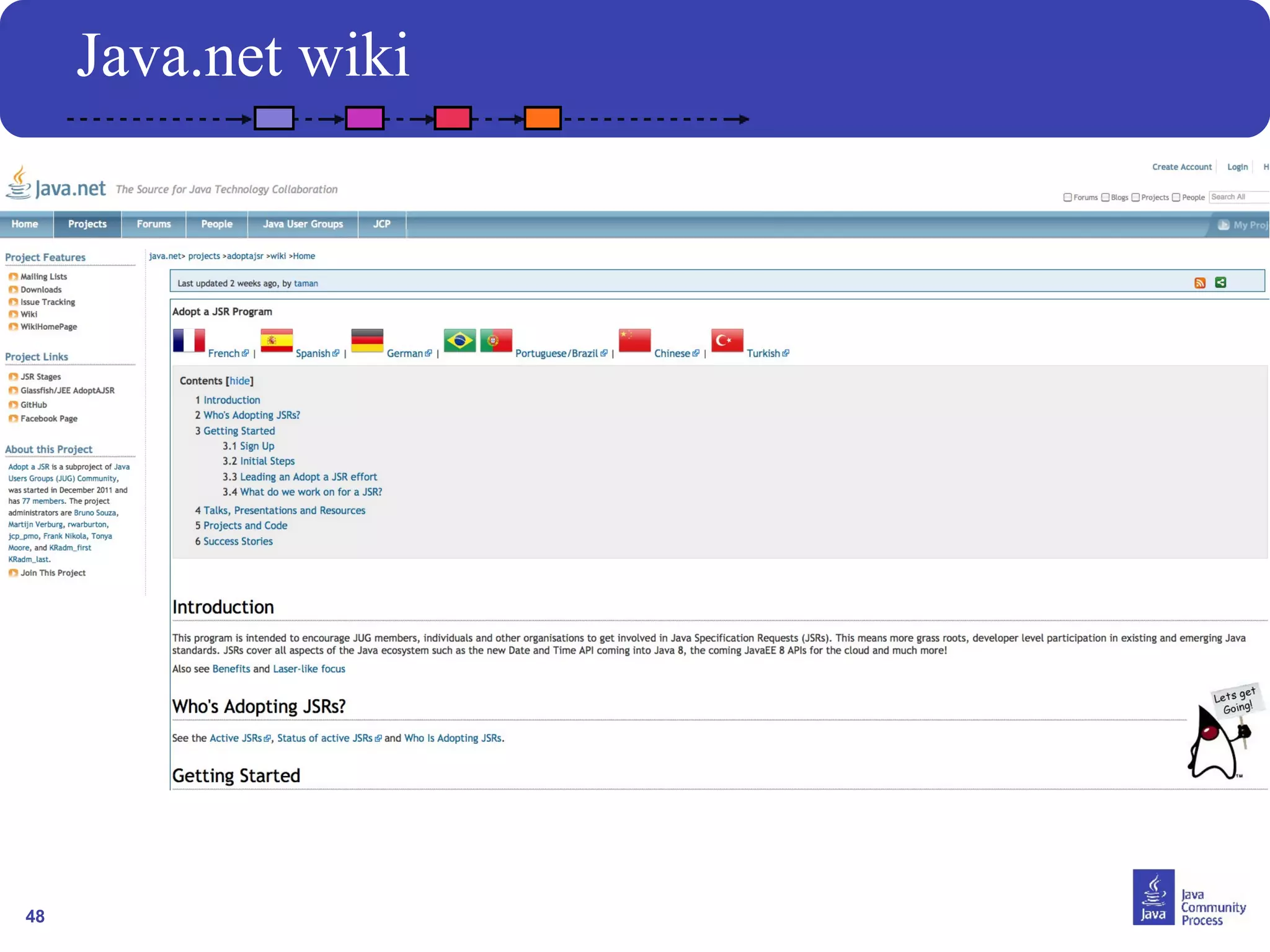Click the Chinese flag icon
Viewport: 1270px width, 952px height.
point(634,340)
